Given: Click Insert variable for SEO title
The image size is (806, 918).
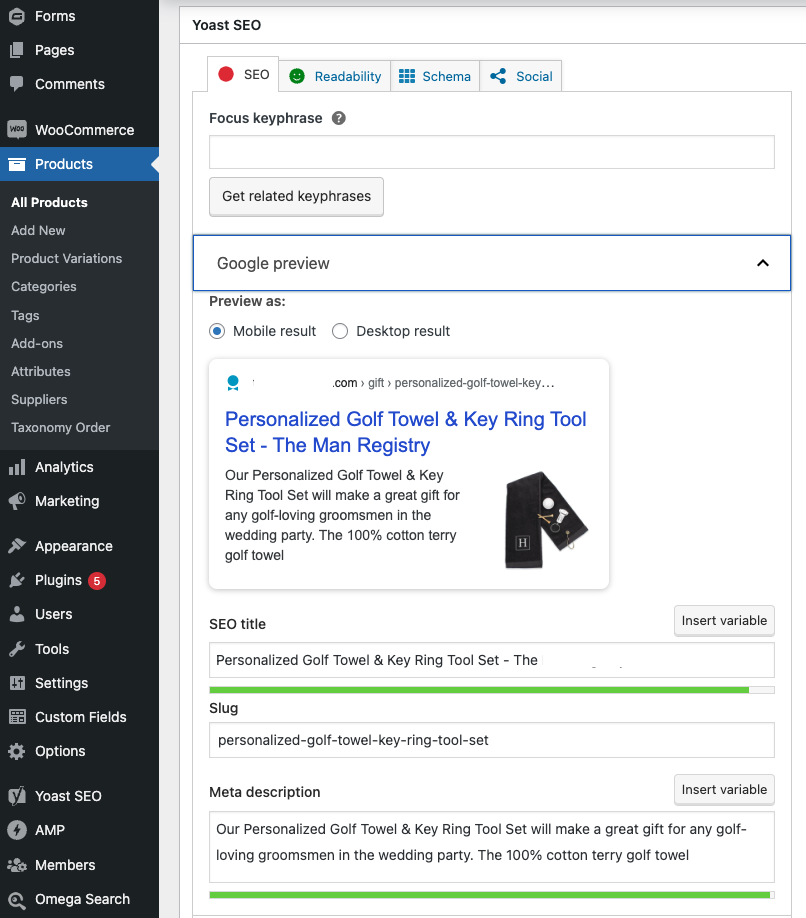Looking at the screenshot, I should (x=724, y=620).
